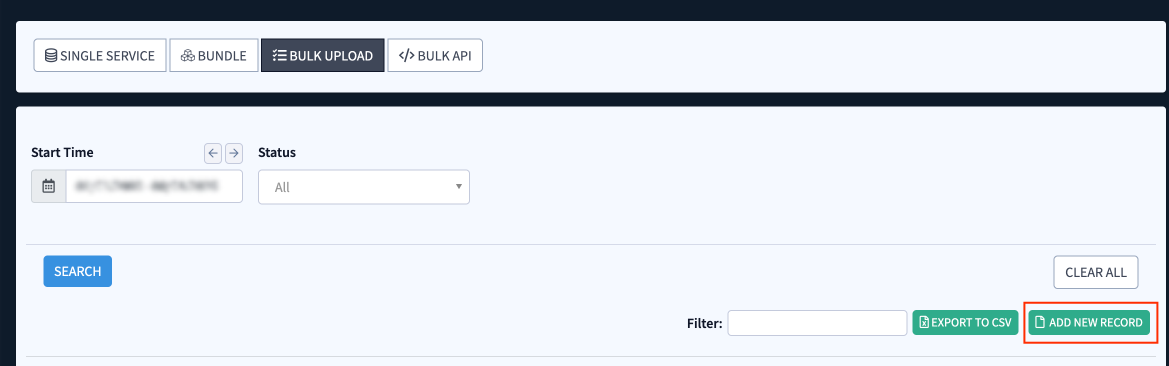Click the database icon on Single Service
This screenshot has height=366, width=1169.
tap(51, 56)
